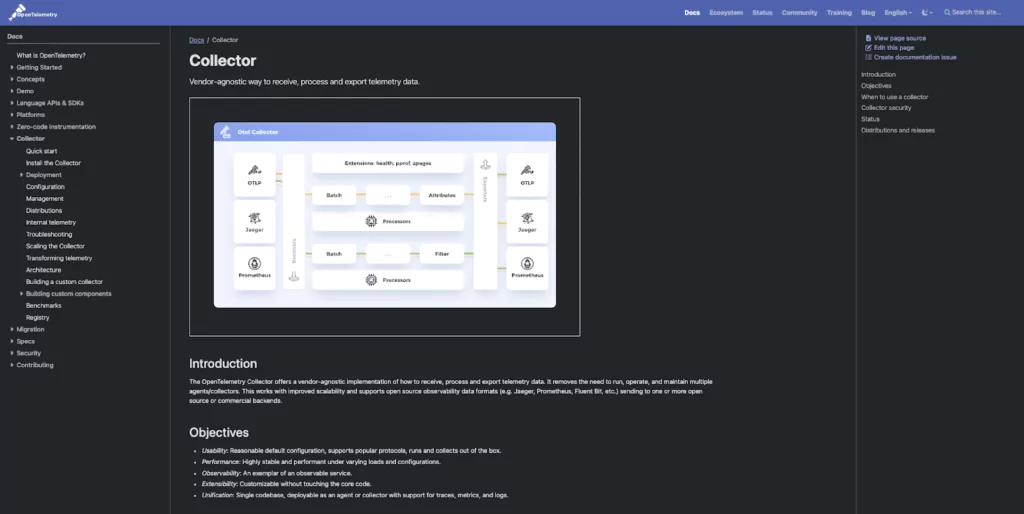Open the Registry sidebar link
This screenshot has height=514, width=1024.
tap(38, 317)
